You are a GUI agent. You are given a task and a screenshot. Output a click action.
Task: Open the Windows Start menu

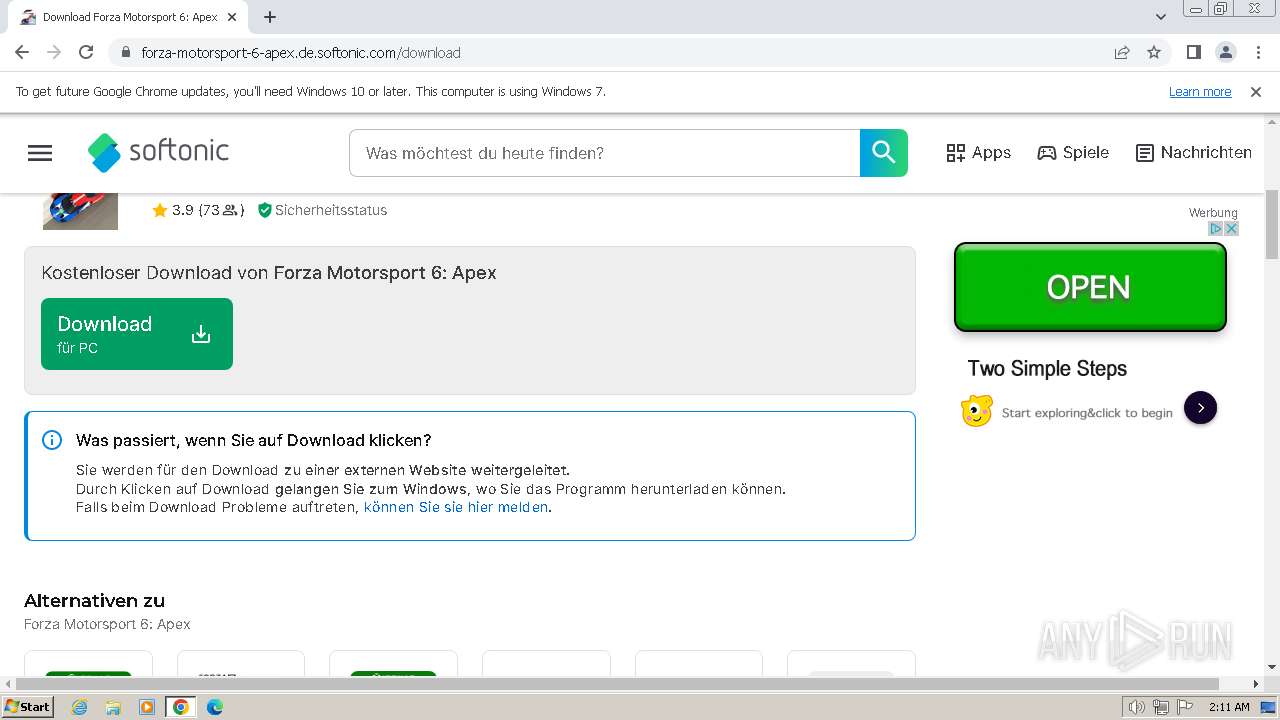pos(28,706)
